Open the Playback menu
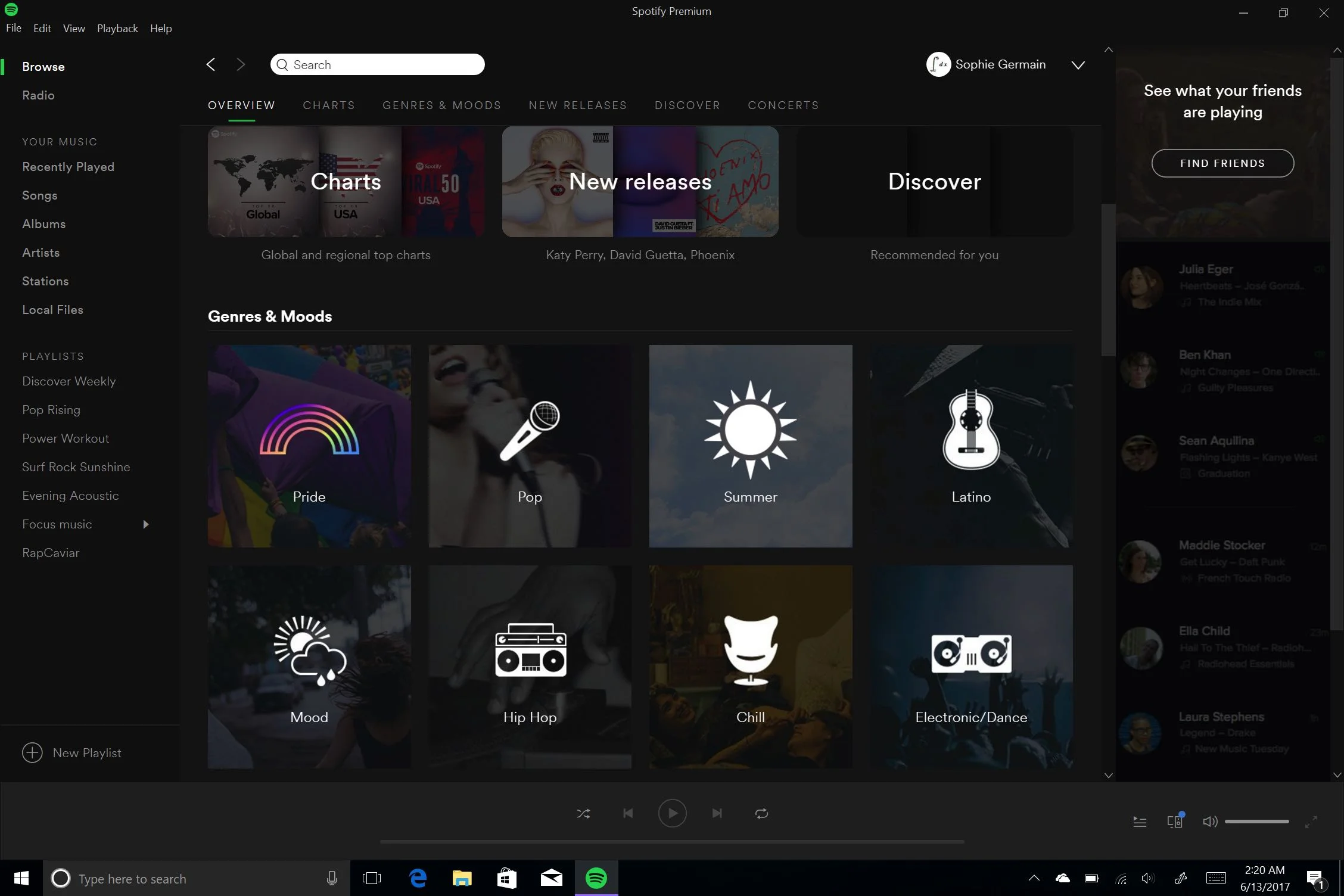The height and width of the screenshot is (896, 1344). coord(117,28)
